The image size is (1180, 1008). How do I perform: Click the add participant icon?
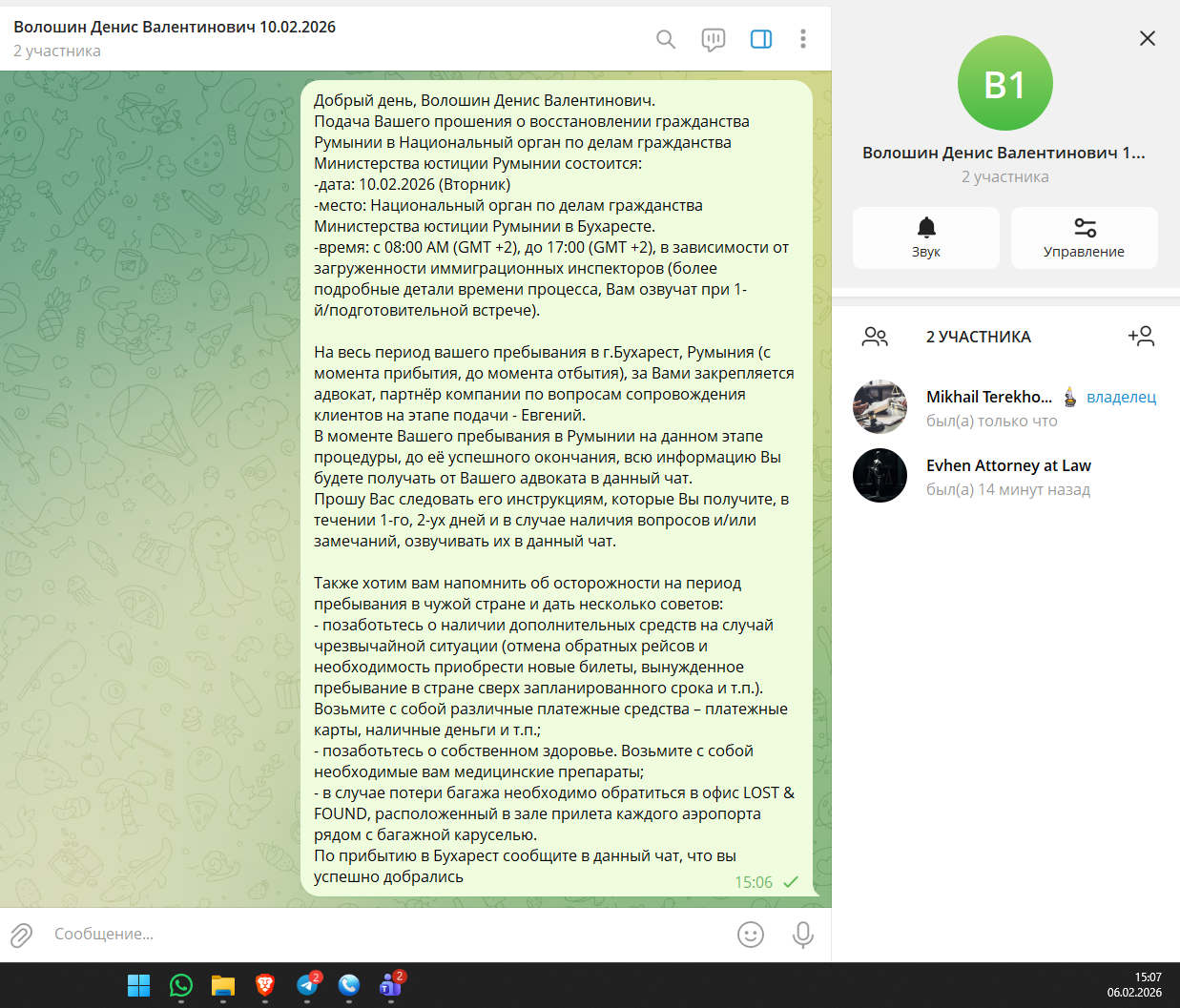point(1141,336)
